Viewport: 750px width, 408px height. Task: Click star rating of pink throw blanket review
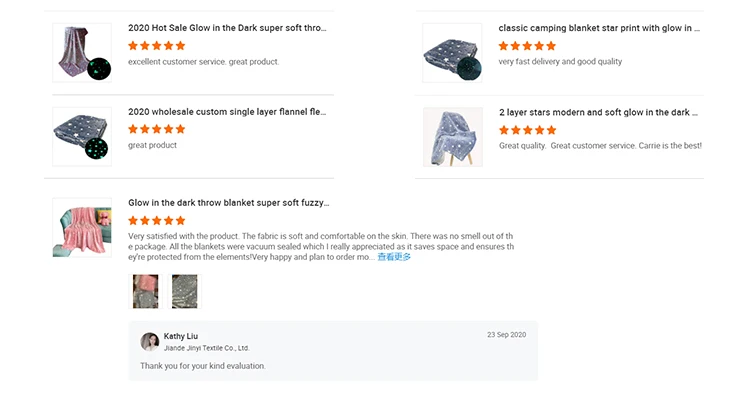(157, 220)
